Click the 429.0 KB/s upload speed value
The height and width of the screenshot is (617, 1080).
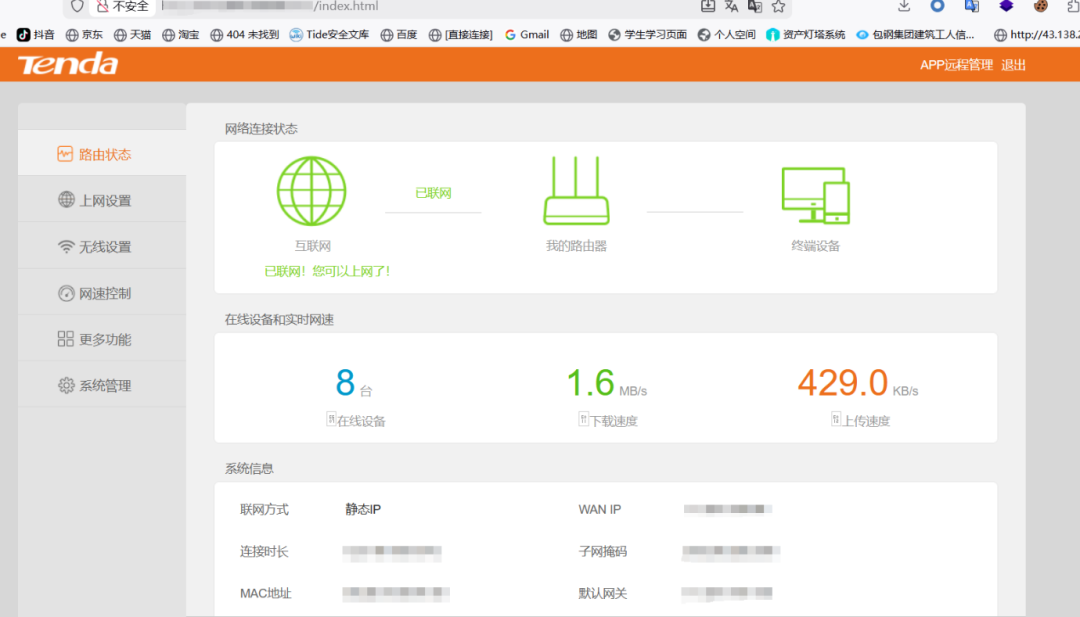click(843, 383)
